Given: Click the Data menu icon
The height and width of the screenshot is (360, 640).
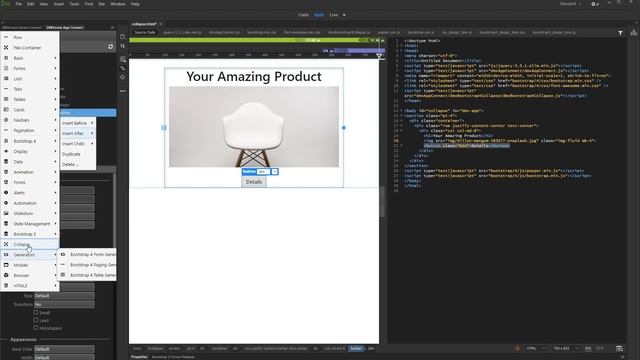Looking at the screenshot, I should point(6,162).
